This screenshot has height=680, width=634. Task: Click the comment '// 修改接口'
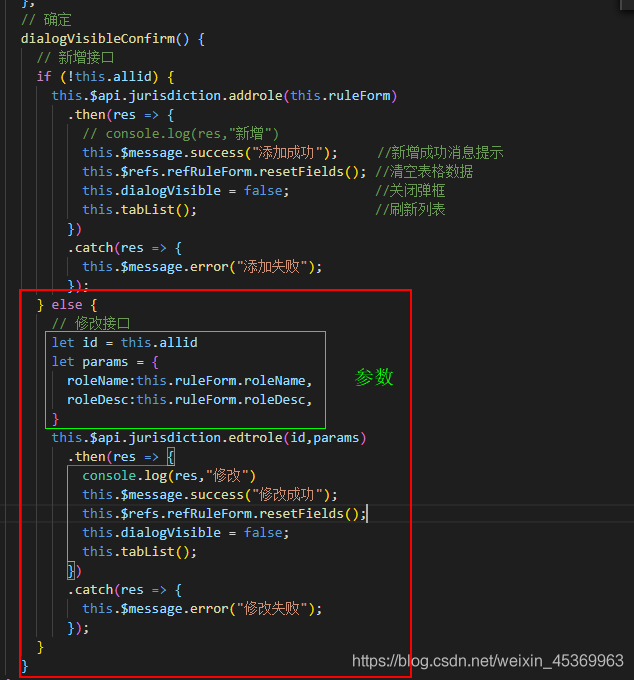[91, 324]
